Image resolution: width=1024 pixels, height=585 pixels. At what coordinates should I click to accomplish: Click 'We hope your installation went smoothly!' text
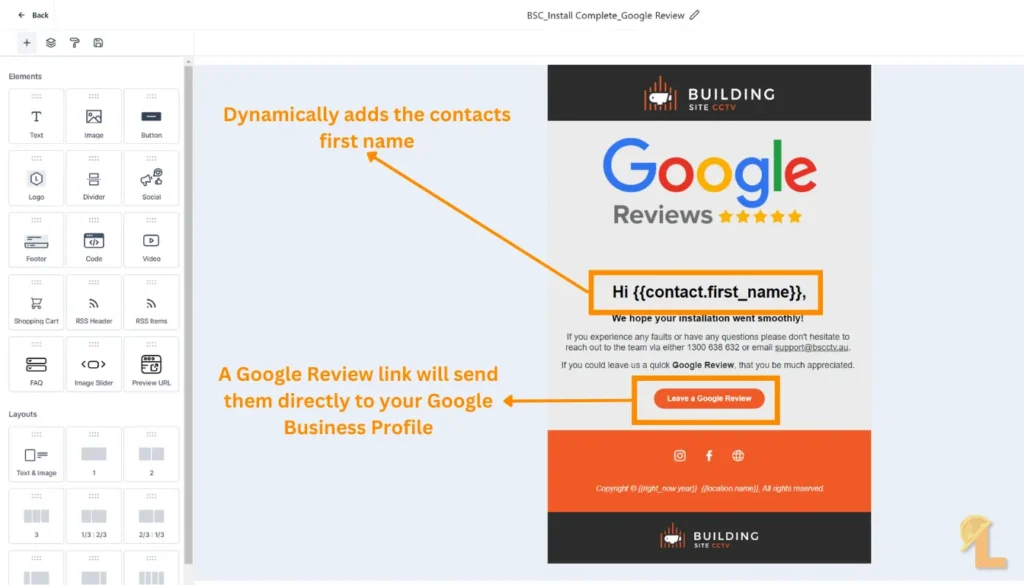click(x=707, y=319)
